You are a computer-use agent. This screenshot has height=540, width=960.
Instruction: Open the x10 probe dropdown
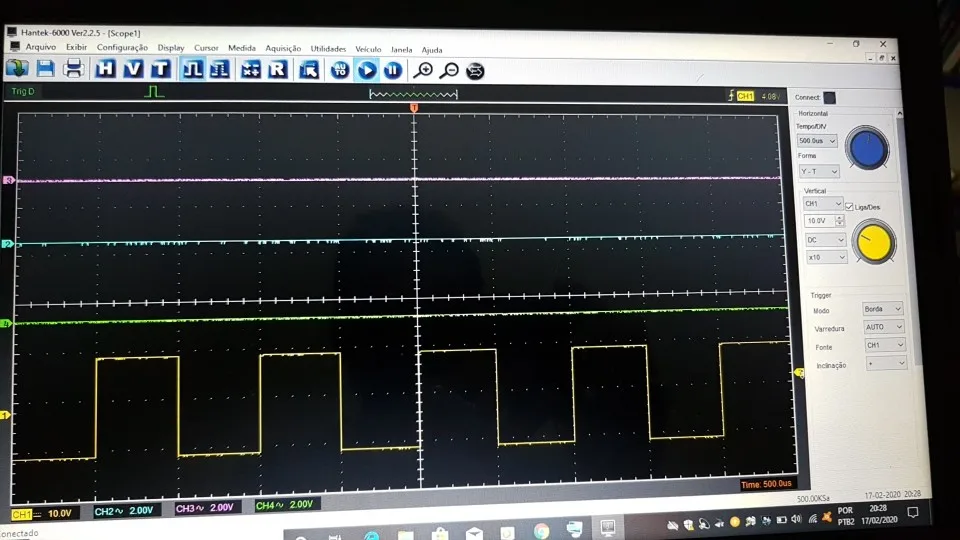[827, 257]
